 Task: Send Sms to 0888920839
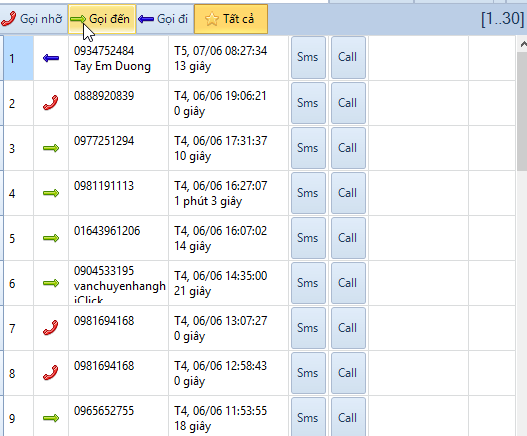click(308, 103)
